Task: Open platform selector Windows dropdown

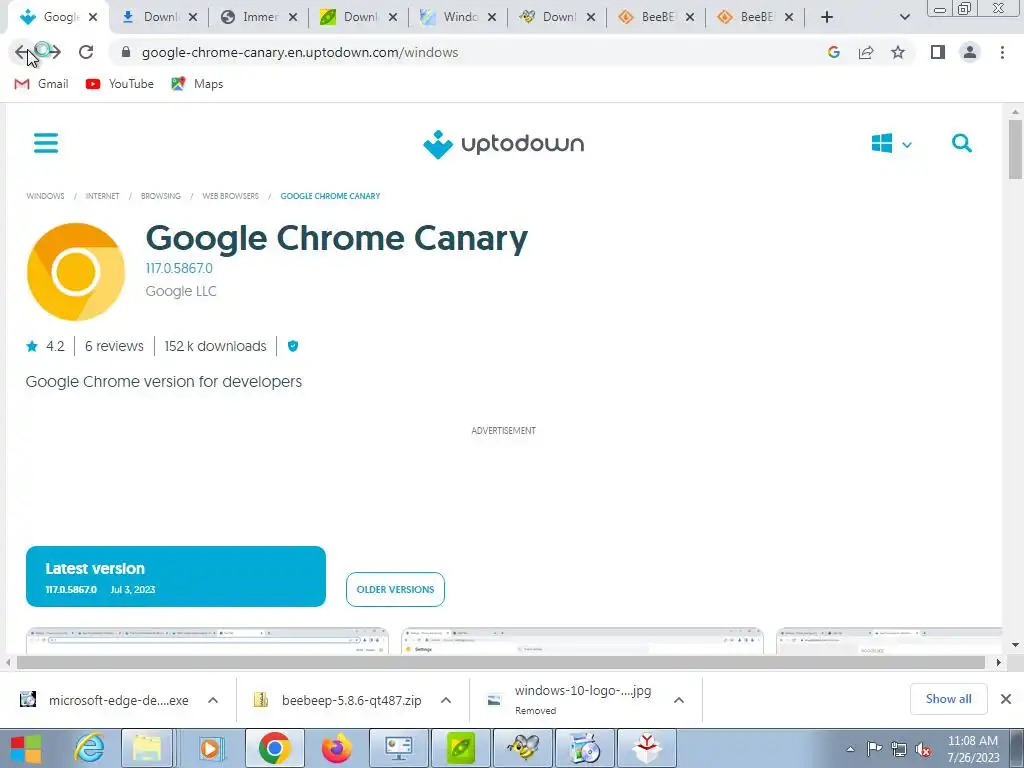Action: tap(891, 144)
